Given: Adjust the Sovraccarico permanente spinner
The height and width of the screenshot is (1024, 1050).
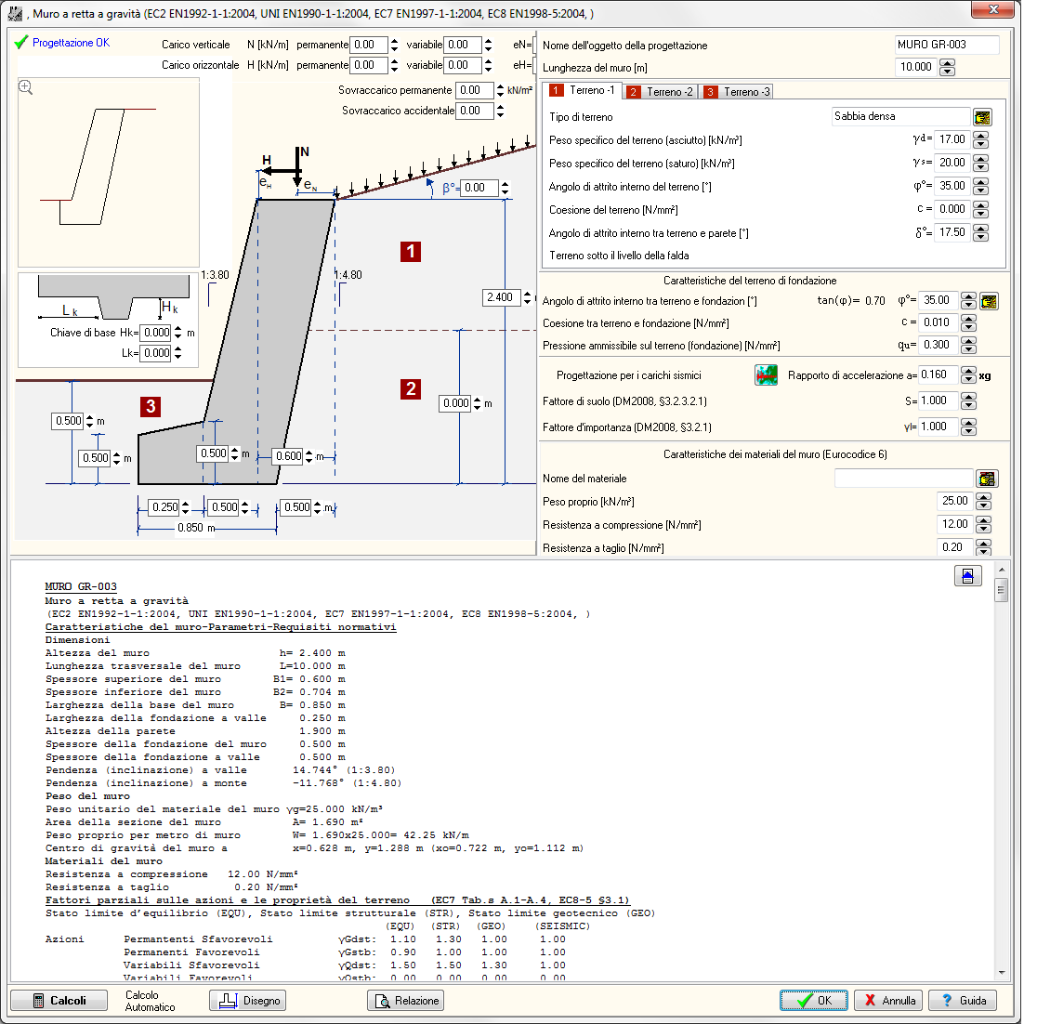Looking at the screenshot, I should (500, 90).
